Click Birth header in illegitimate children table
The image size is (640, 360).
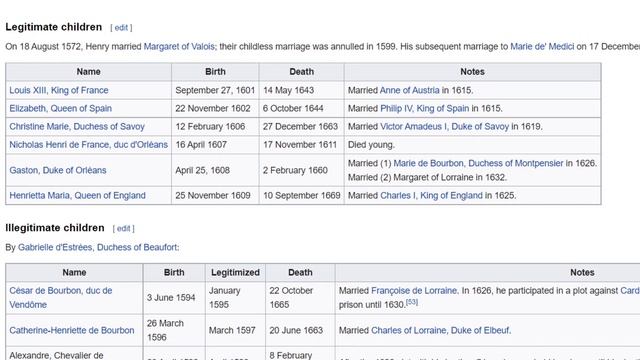coord(174,273)
